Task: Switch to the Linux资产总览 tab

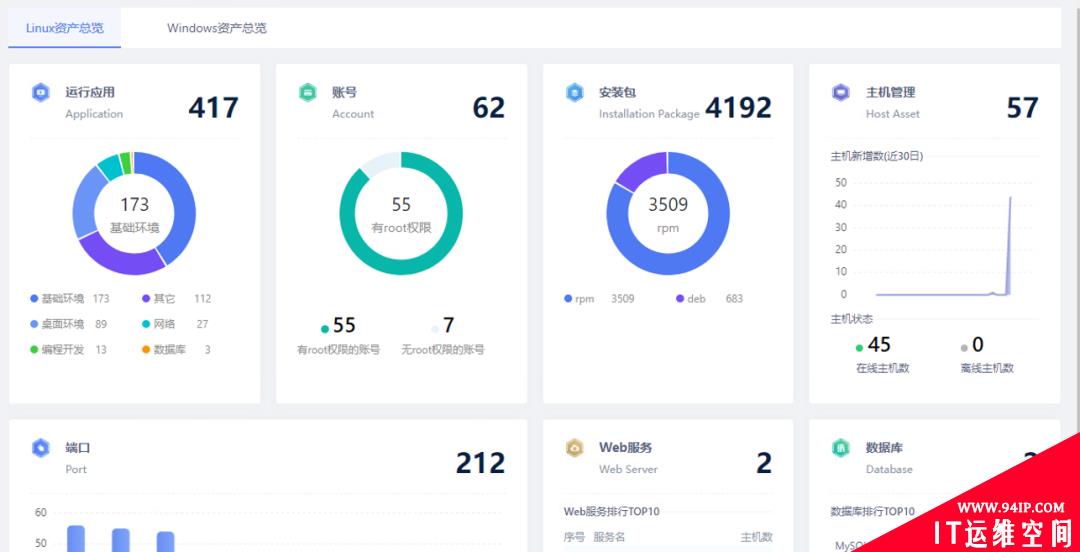Action: tap(65, 28)
